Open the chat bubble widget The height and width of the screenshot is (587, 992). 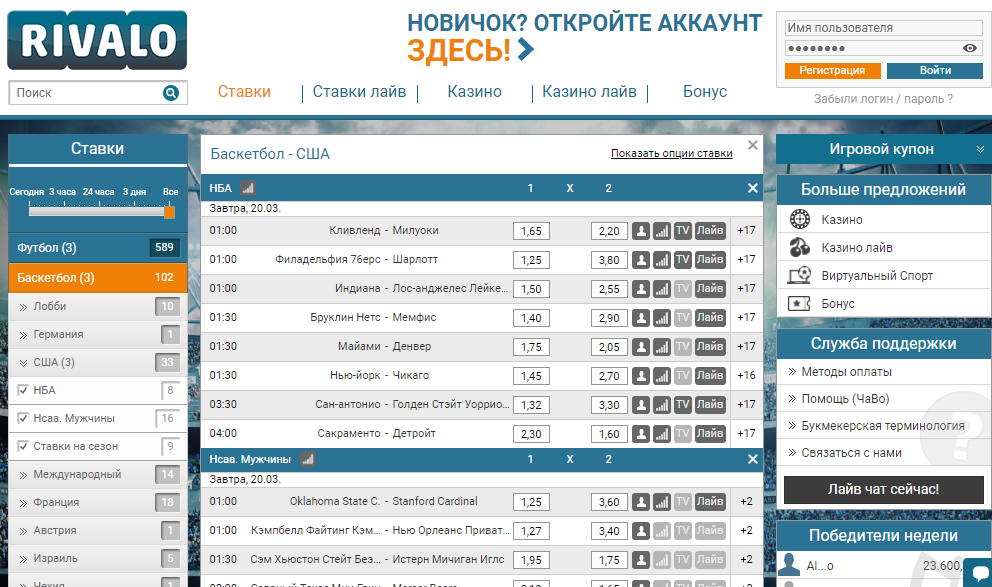click(x=978, y=572)
